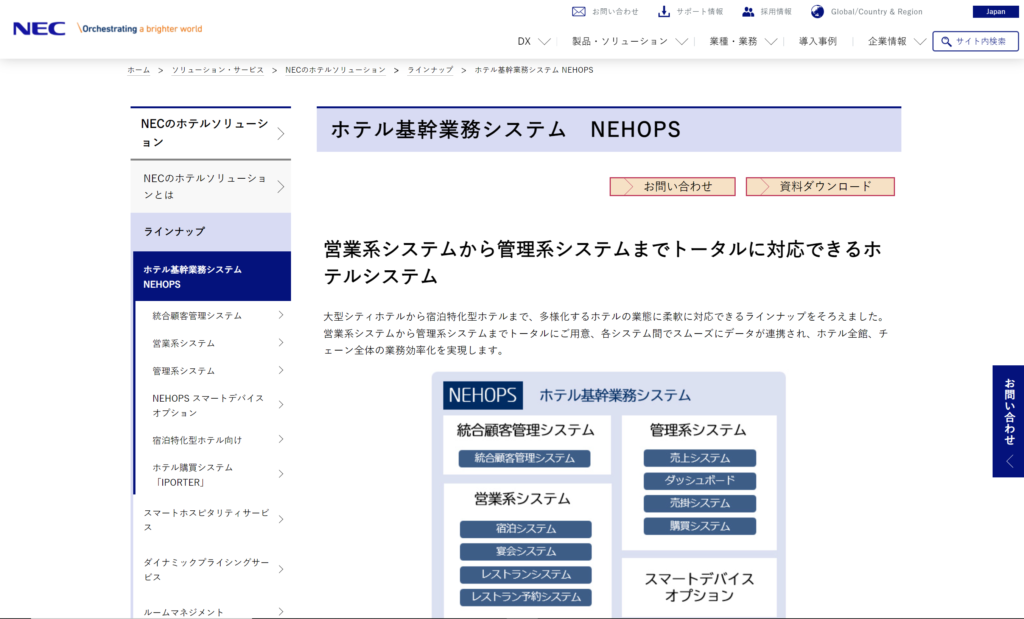Click the globe icon for Global/Country & Region
The height and width of the screenshot is (619, 1024).
pos(817,12)
